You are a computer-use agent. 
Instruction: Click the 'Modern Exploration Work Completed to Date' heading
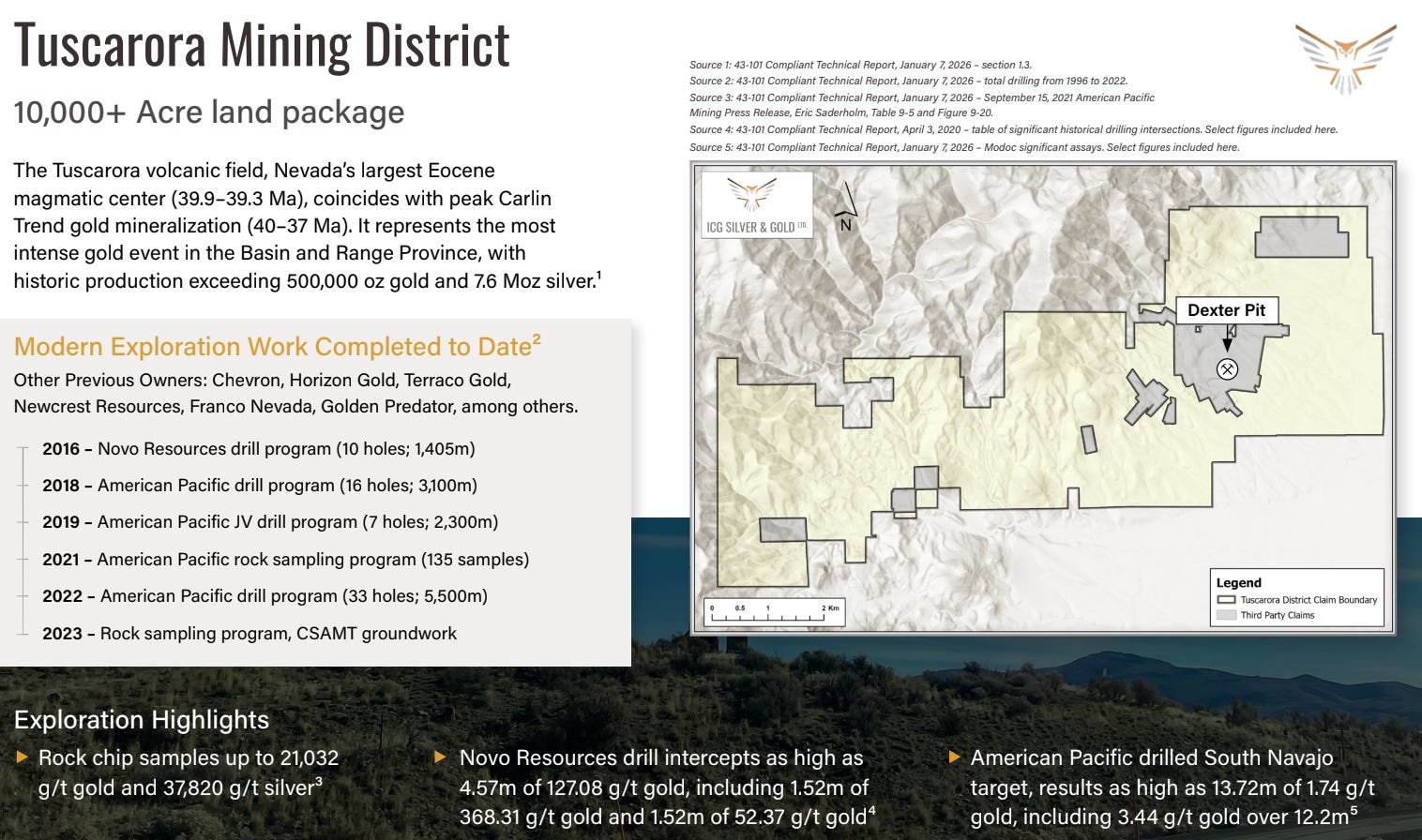278,346
